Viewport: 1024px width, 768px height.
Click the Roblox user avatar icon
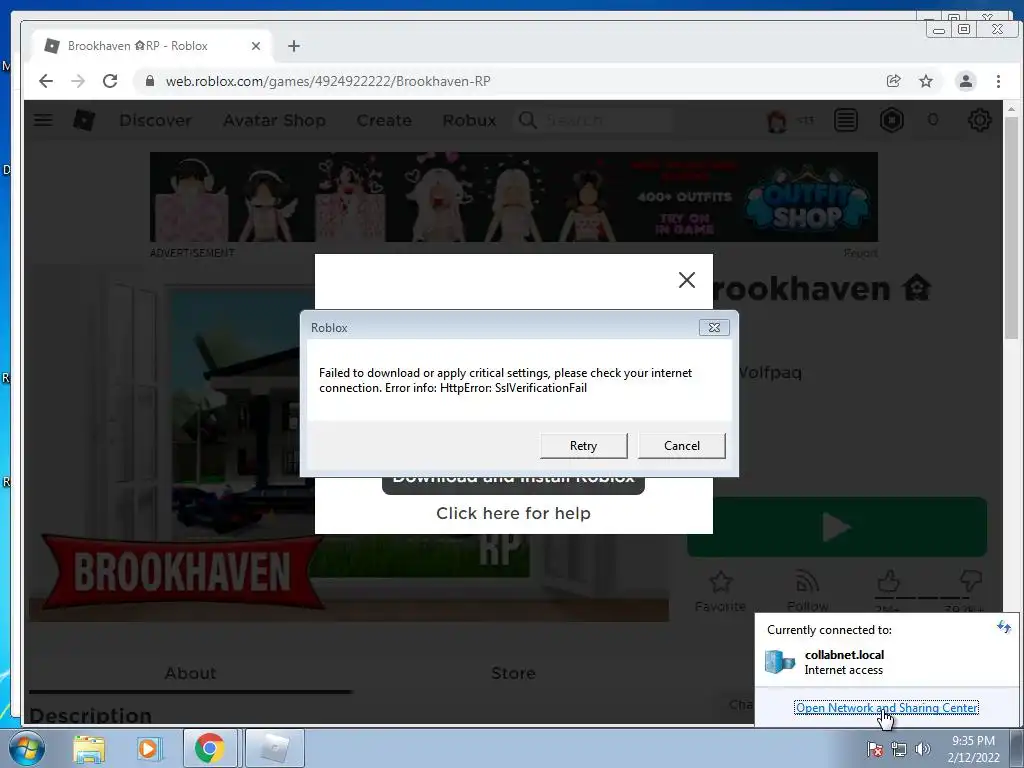[776, 121]
